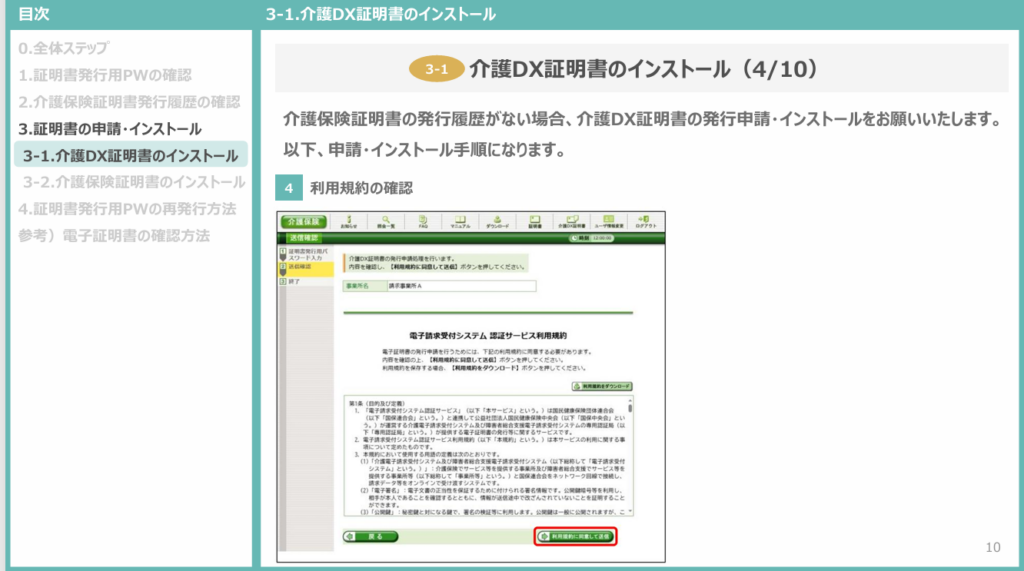Click the 電子請求受付システム 認証サービス利用規約 heading
1024x571 pixels.
point(488,335)
